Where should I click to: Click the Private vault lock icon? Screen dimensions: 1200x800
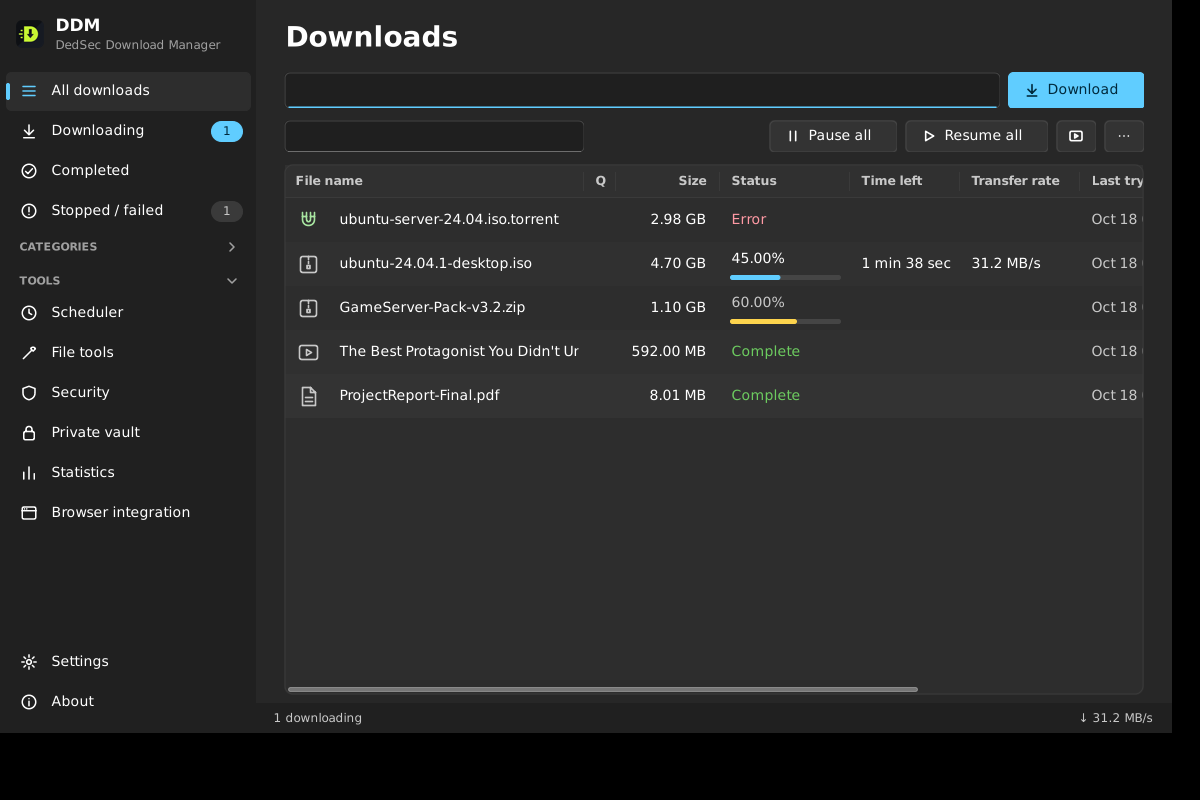pos(29,433)
